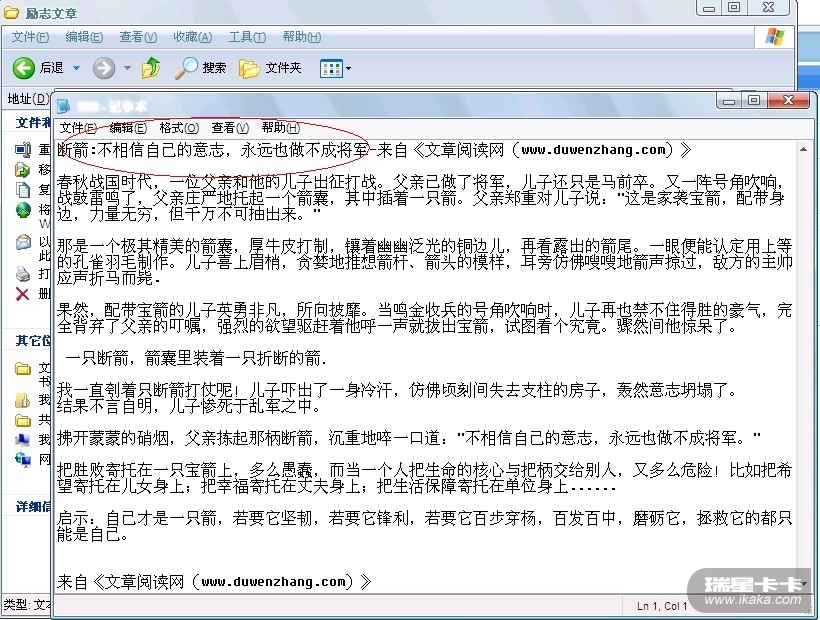Screen dimensions: 820x620
Task: Go up one folder level
Action: click(x=151, y=68)
